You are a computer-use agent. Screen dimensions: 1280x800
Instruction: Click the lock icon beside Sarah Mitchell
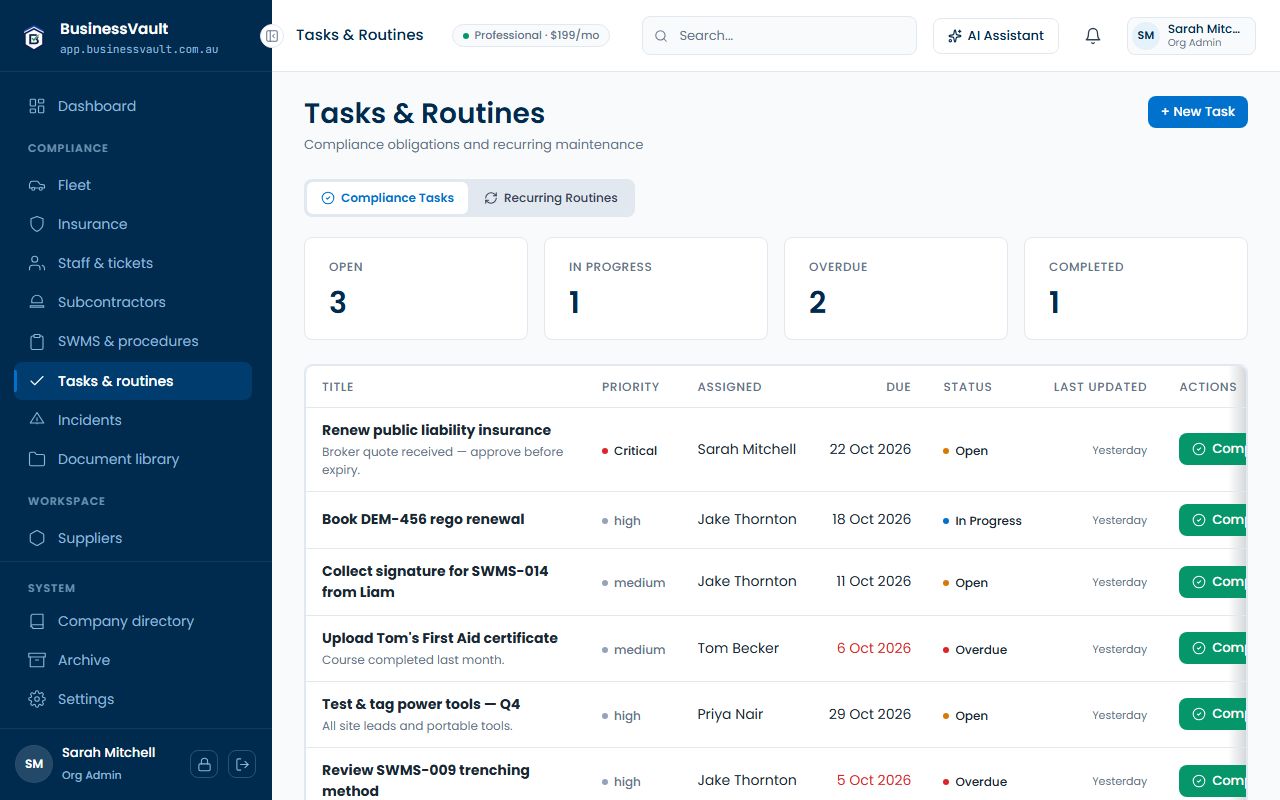click(x=204, y=764)
